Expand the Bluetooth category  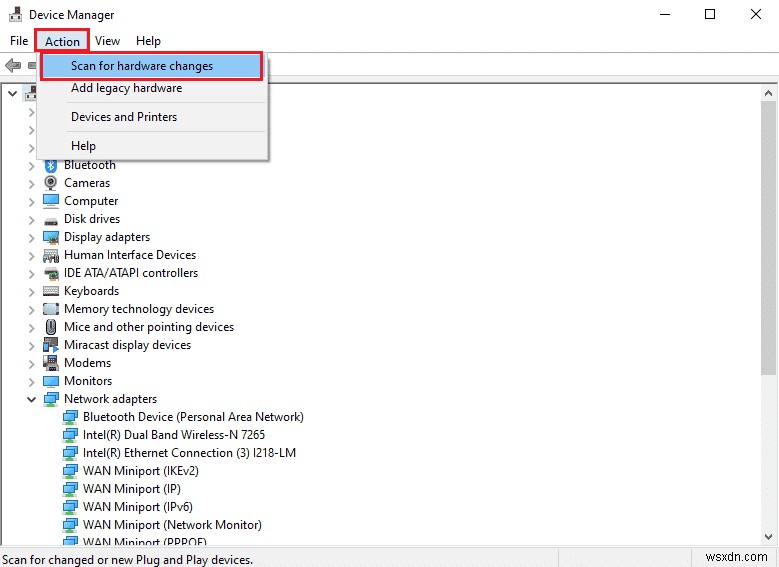(x=31, y=166)
